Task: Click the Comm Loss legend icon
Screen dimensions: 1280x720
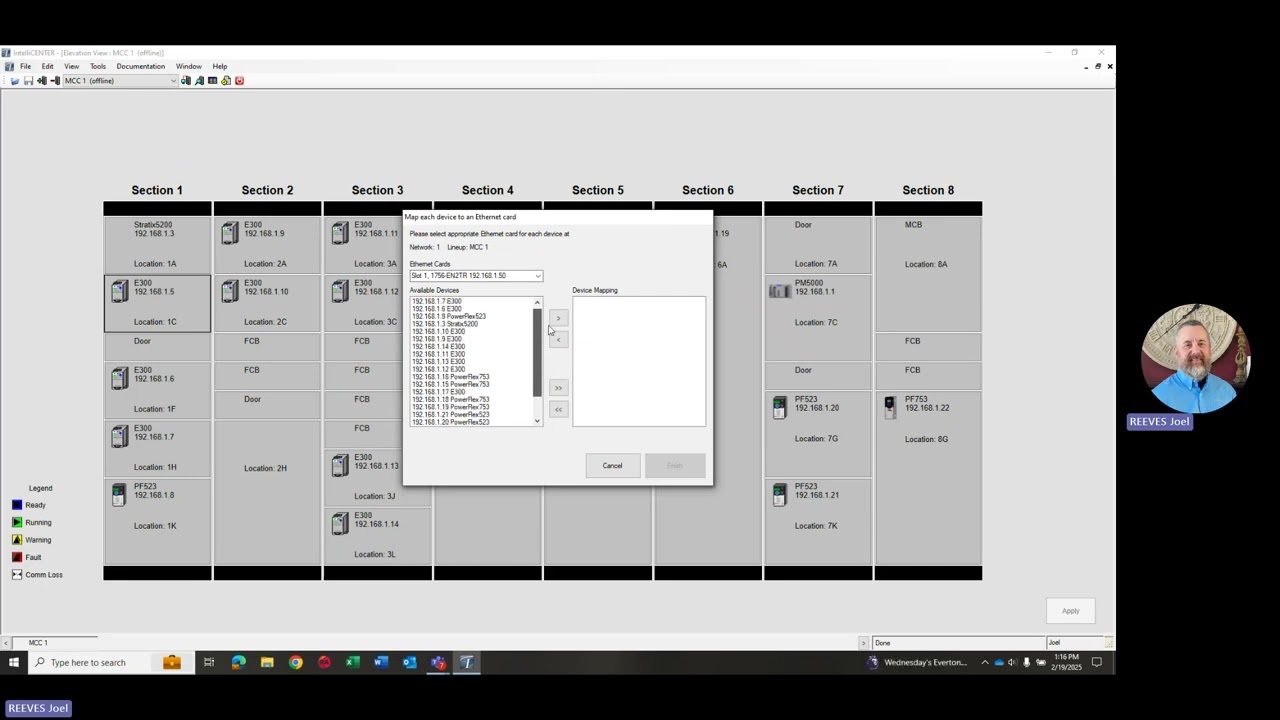Action: point(17,574)
